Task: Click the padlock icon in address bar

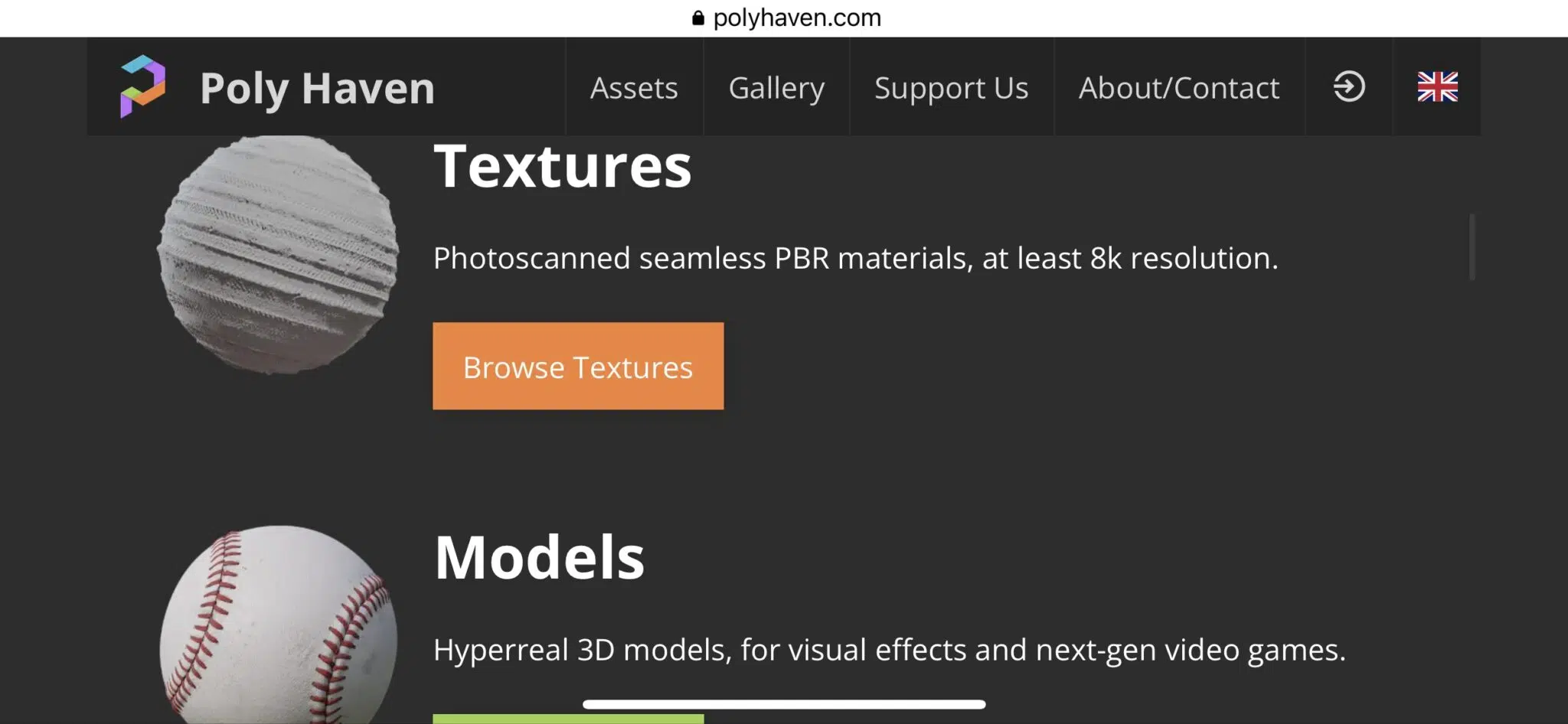Action: 697,18
